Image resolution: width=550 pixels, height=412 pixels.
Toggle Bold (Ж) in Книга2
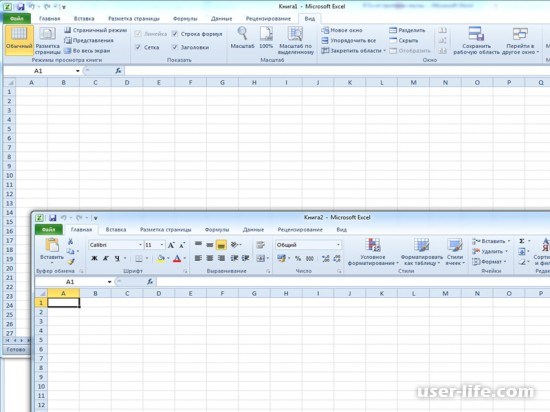point(94,258)
